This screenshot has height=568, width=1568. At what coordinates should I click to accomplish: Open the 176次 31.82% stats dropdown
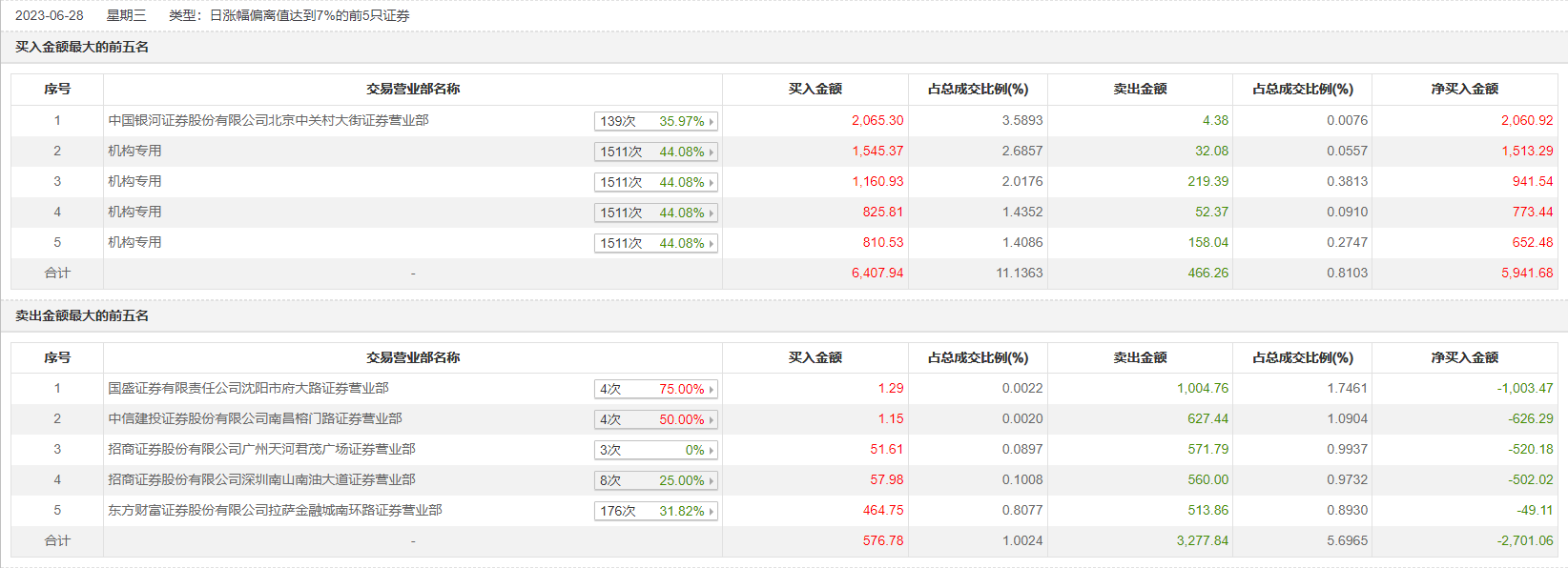click(x=711, y=512)
